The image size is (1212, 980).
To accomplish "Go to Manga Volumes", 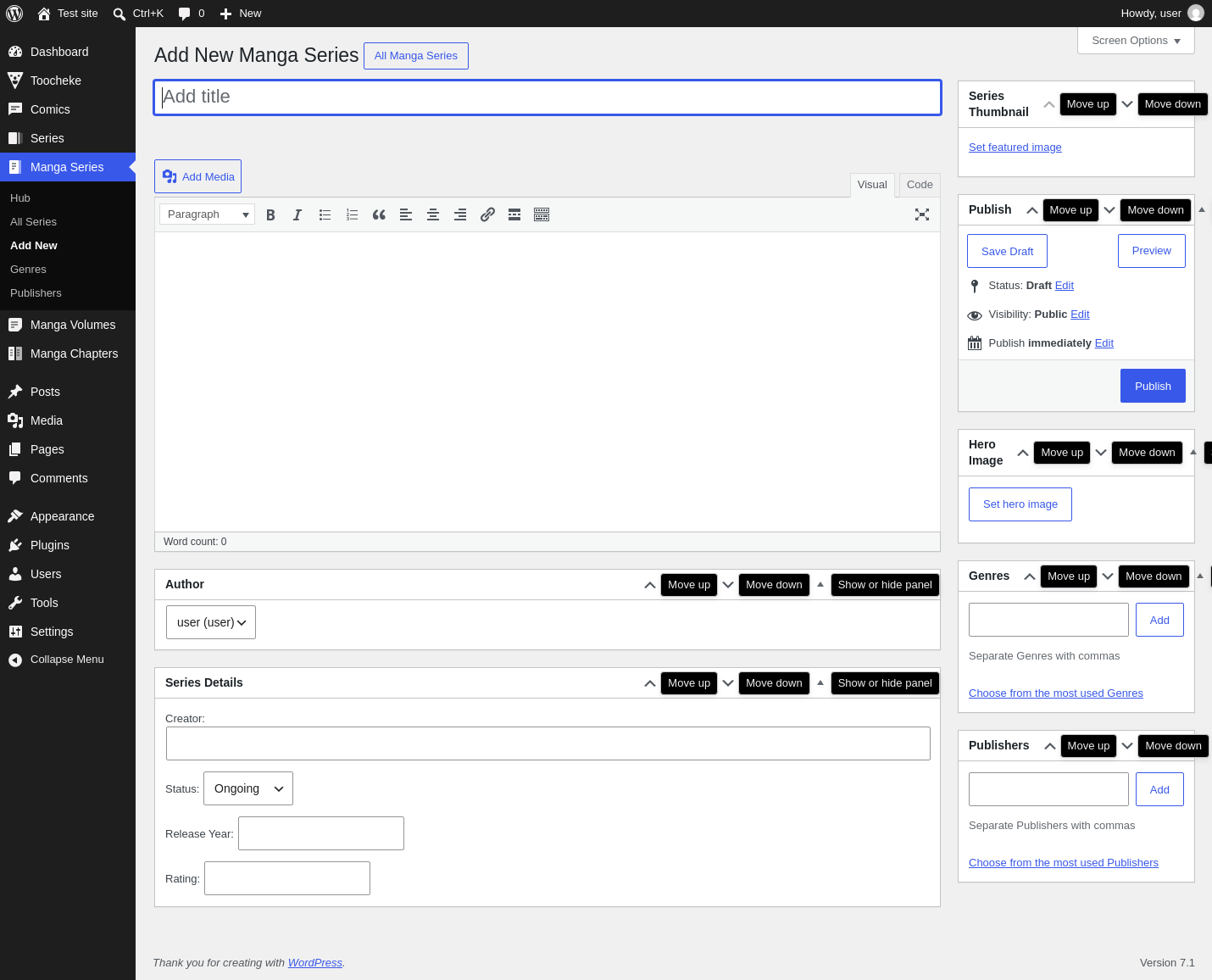I will pyautogui.click(x=68, y=325).
